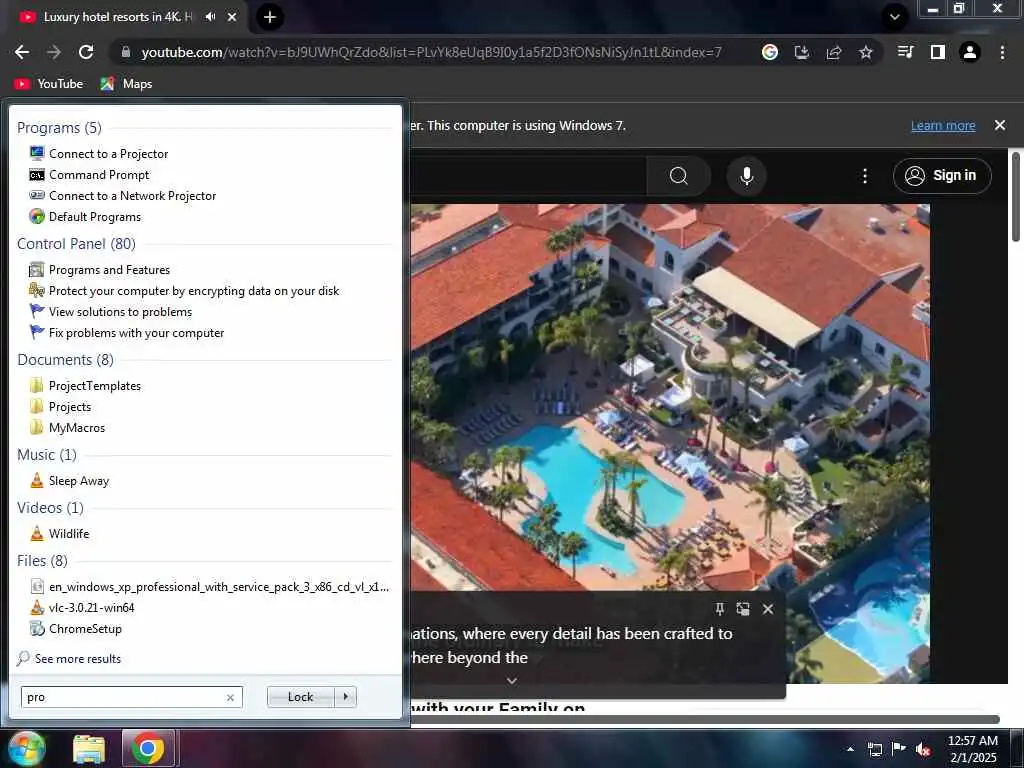The image size is (1024, 768).
Task: Dismiss the Windows 7 notification bar
Action: point(1000,125)
